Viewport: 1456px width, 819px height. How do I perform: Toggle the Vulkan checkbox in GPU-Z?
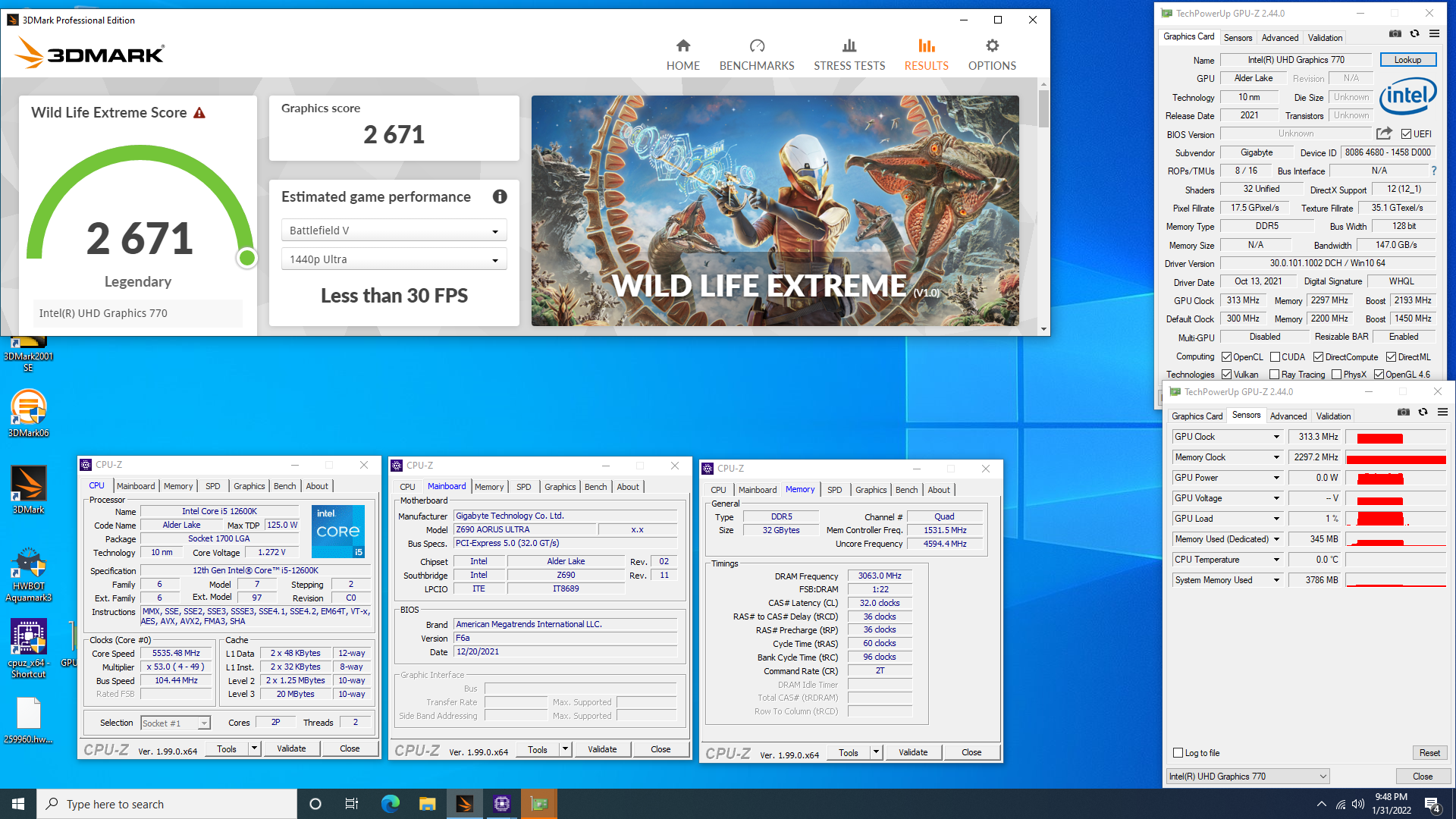coord(1226,375)
